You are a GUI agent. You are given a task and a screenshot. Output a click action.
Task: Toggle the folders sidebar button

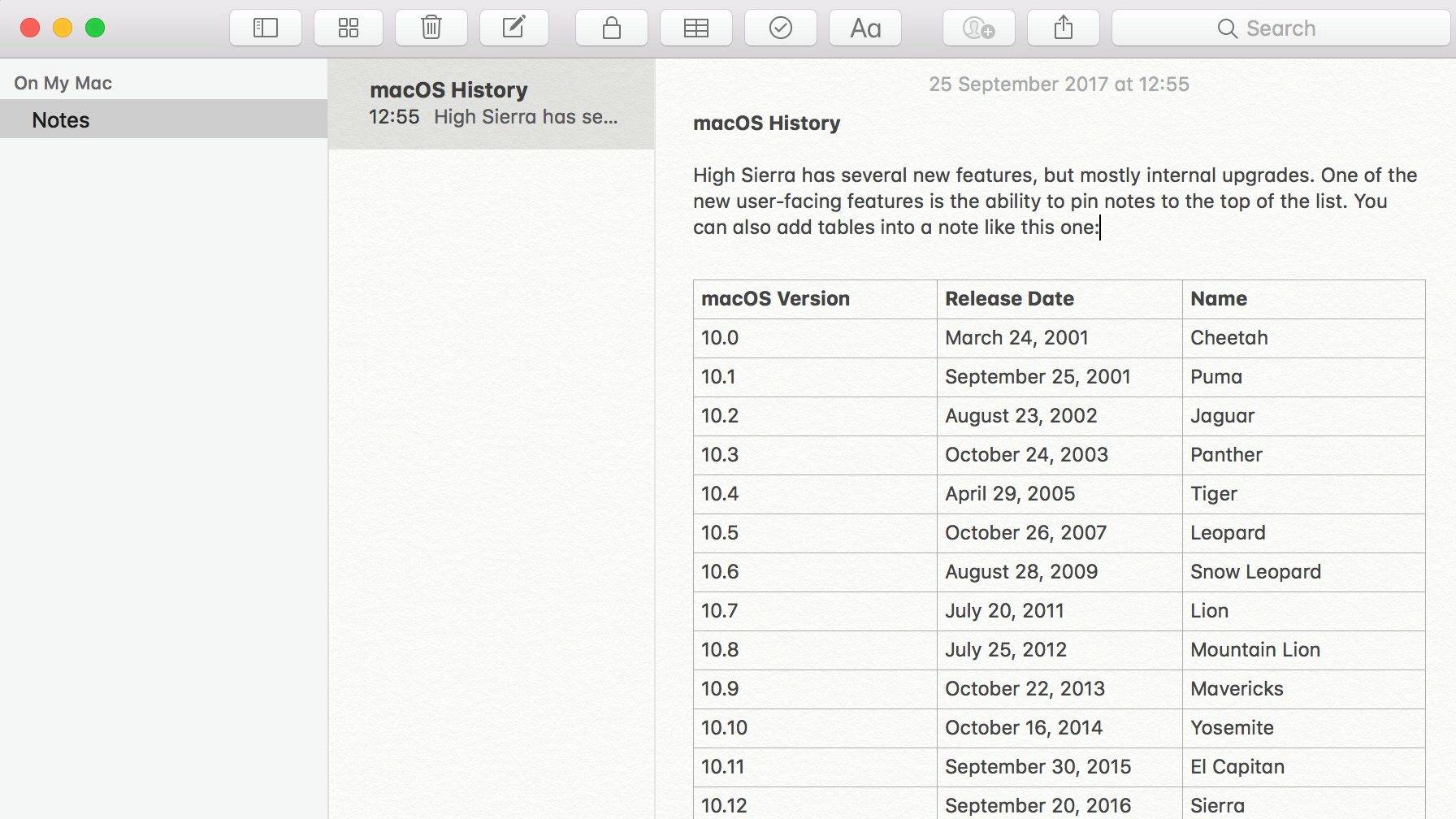coord(266,28)
